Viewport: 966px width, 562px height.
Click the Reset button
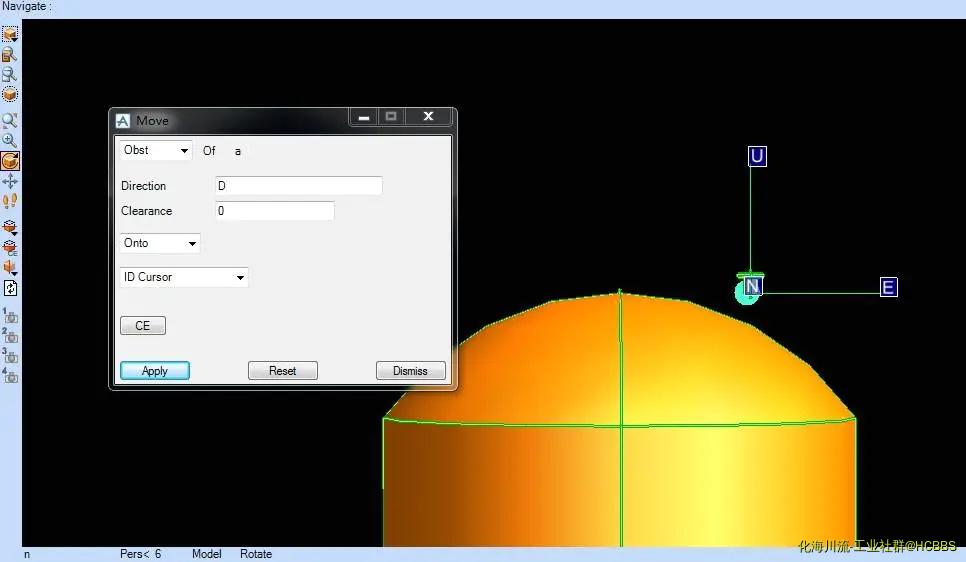282,371
